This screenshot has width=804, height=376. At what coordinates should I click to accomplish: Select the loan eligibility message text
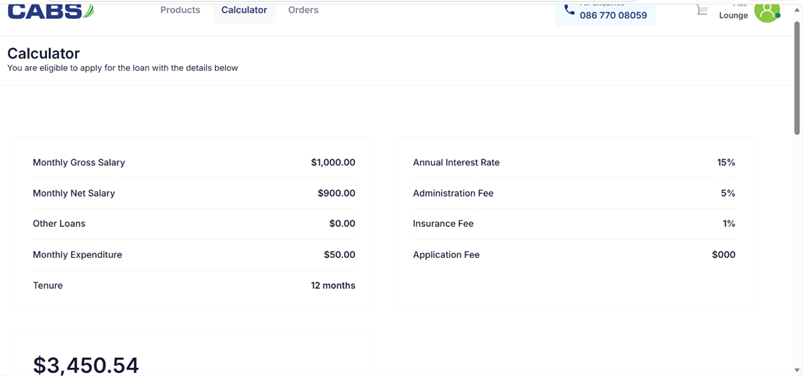coord(123,68)
